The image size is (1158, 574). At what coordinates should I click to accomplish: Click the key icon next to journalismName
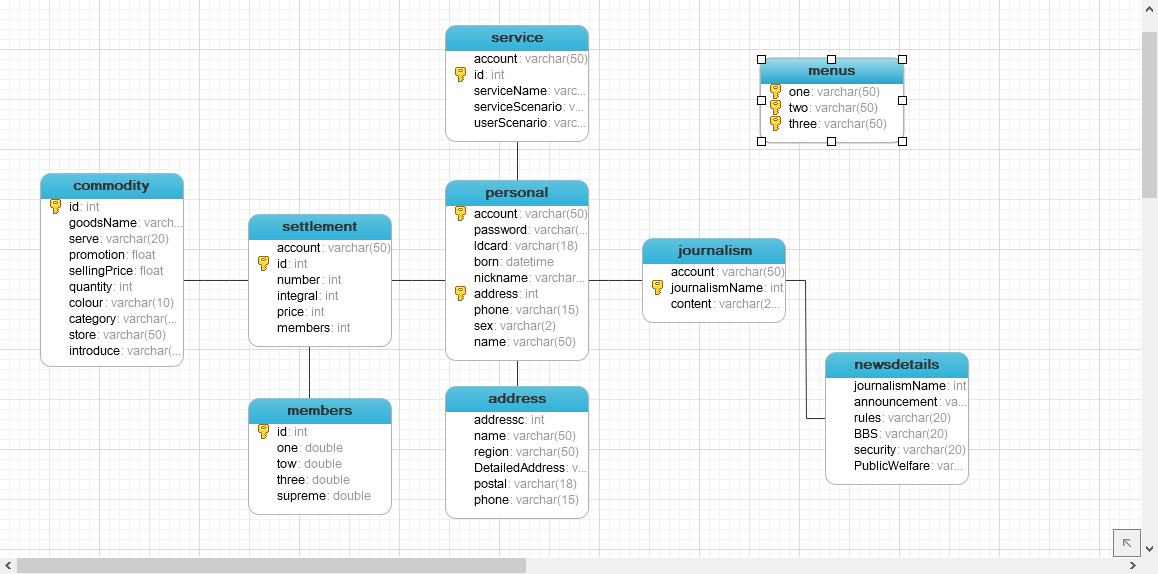pyautogui.click(x=658, y=288)
